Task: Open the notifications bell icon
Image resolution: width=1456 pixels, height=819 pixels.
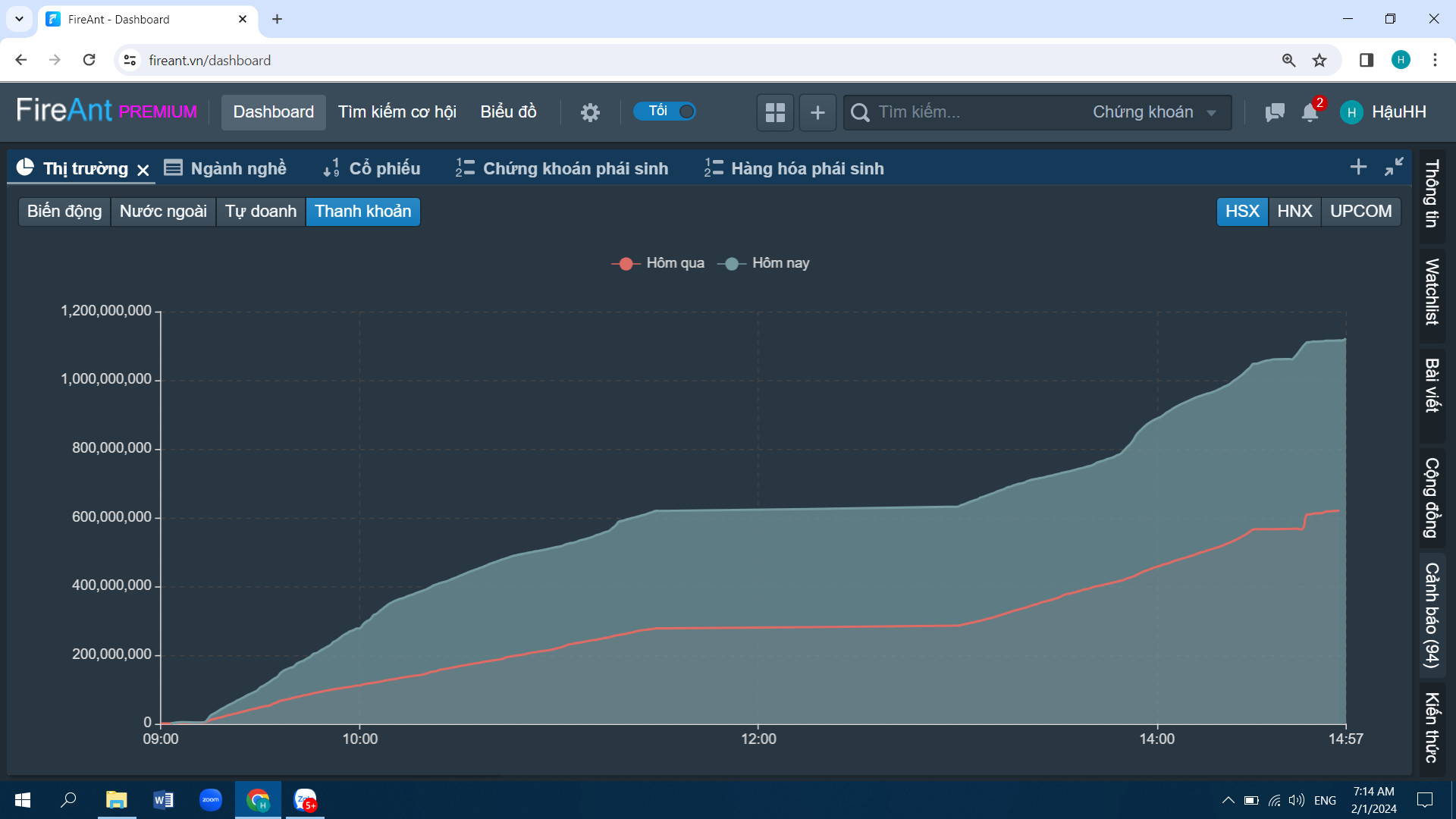Action: coord(1310,112)
